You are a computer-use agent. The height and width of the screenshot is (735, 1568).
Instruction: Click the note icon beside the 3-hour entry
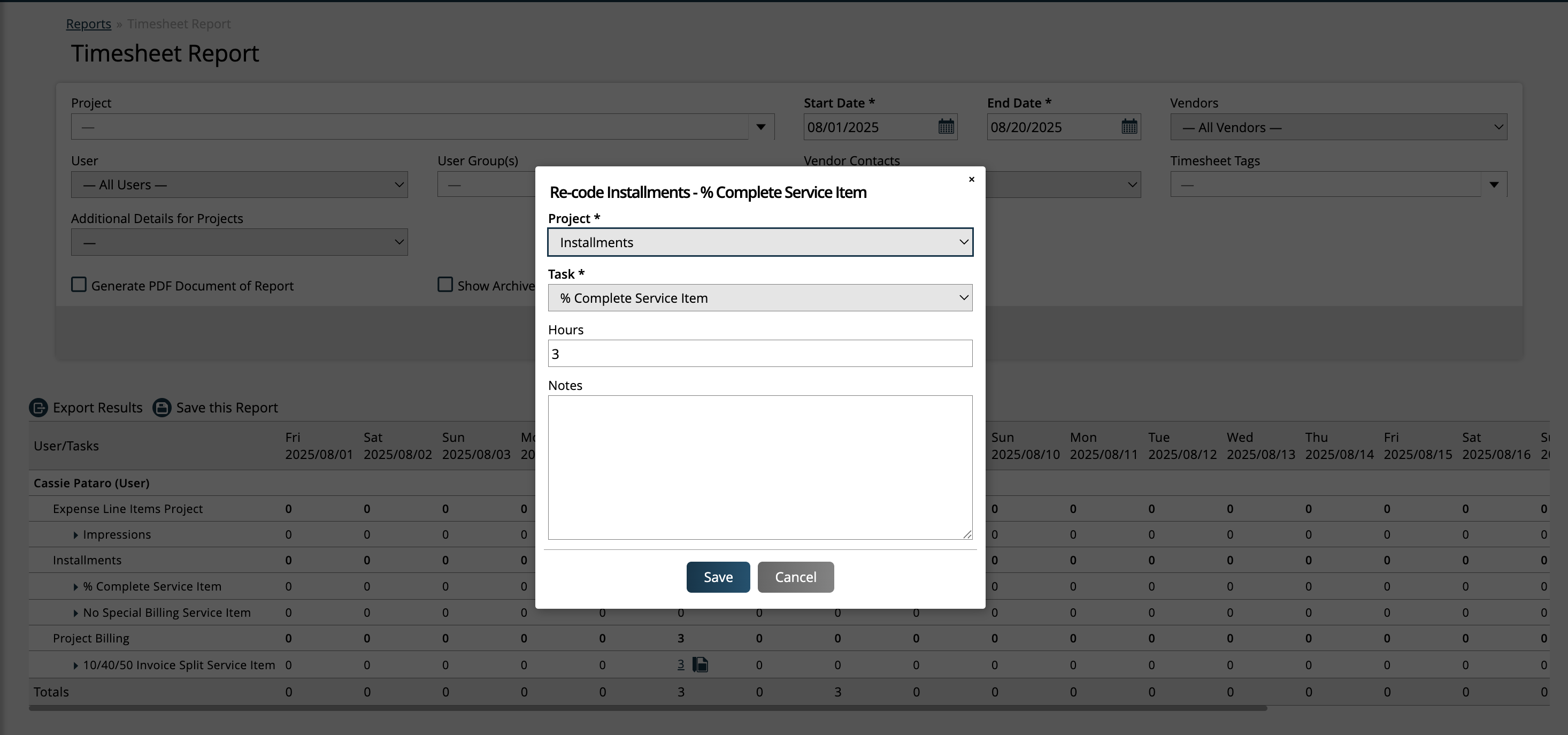tap(701, 665)
